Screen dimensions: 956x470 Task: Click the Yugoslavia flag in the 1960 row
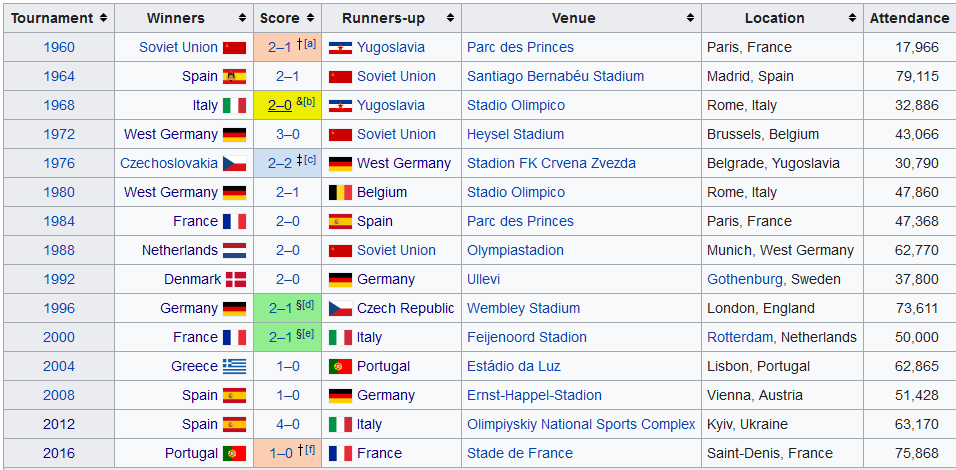(x=341, y=47)
